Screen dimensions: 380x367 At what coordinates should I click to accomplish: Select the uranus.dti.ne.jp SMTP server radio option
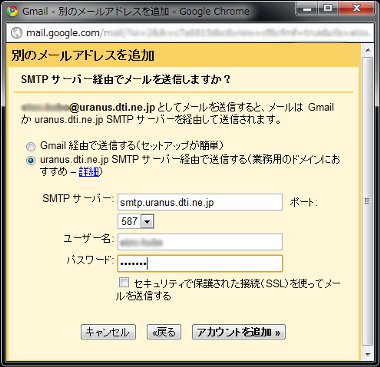pos(31,161)
